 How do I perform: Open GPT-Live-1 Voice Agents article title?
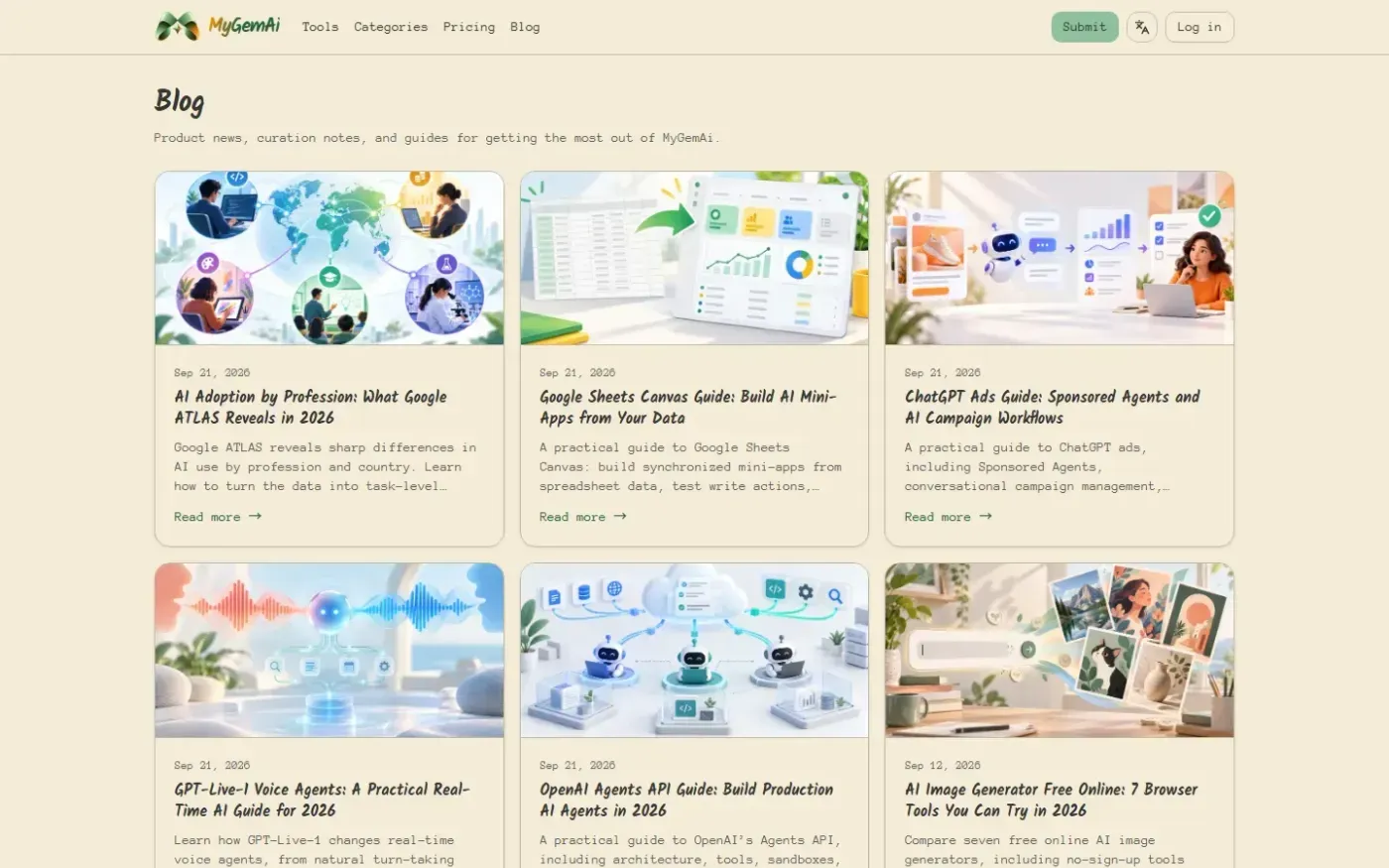point(321,800)
